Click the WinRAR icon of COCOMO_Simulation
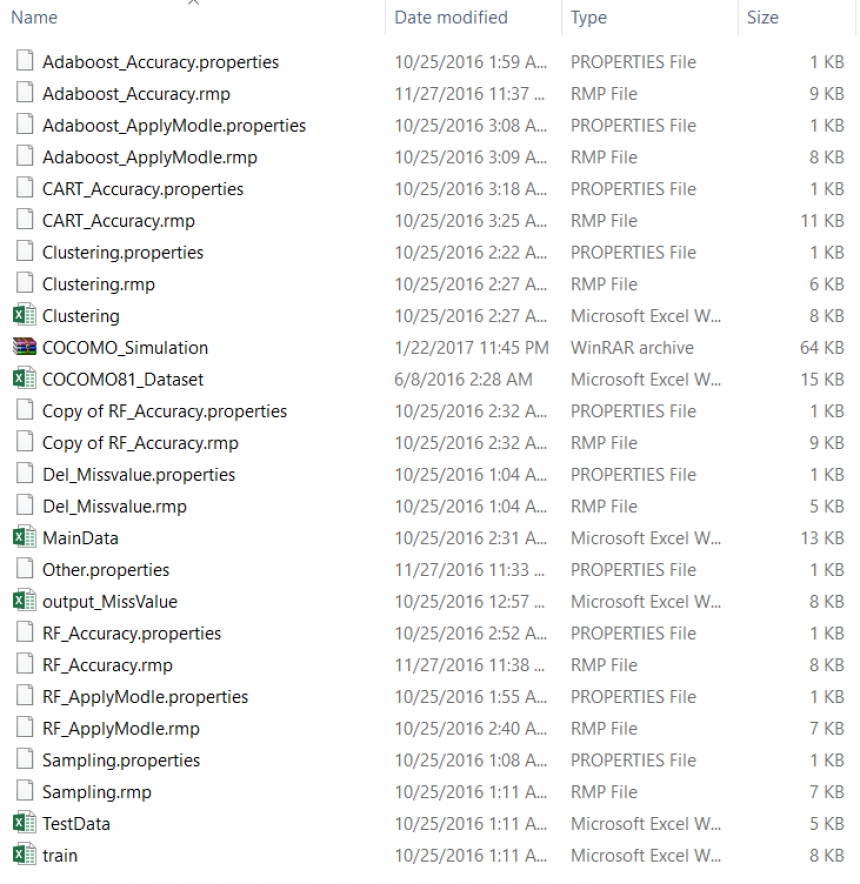860x884 pixels. [x=24, y=346]
